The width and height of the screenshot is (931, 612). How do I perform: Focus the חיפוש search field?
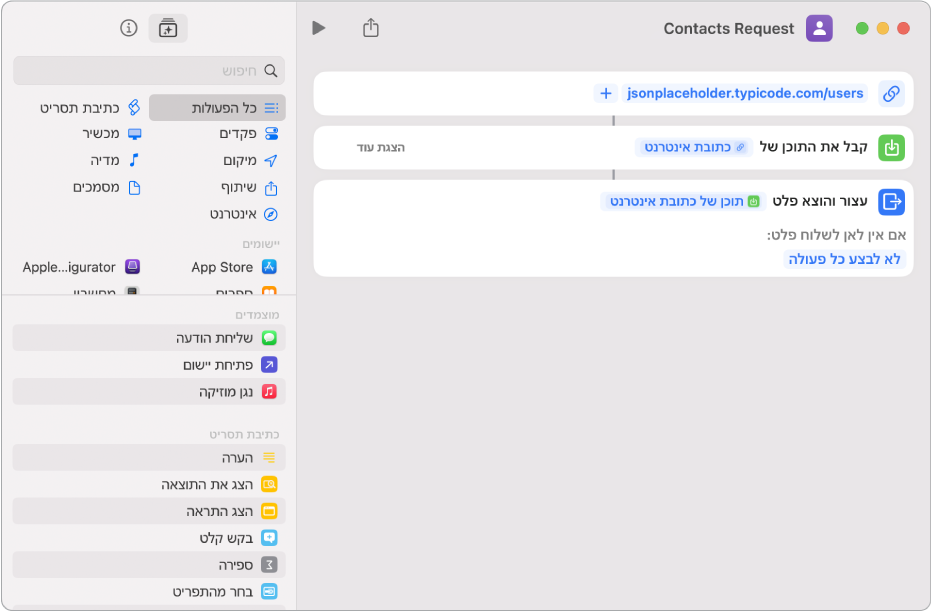149,71
